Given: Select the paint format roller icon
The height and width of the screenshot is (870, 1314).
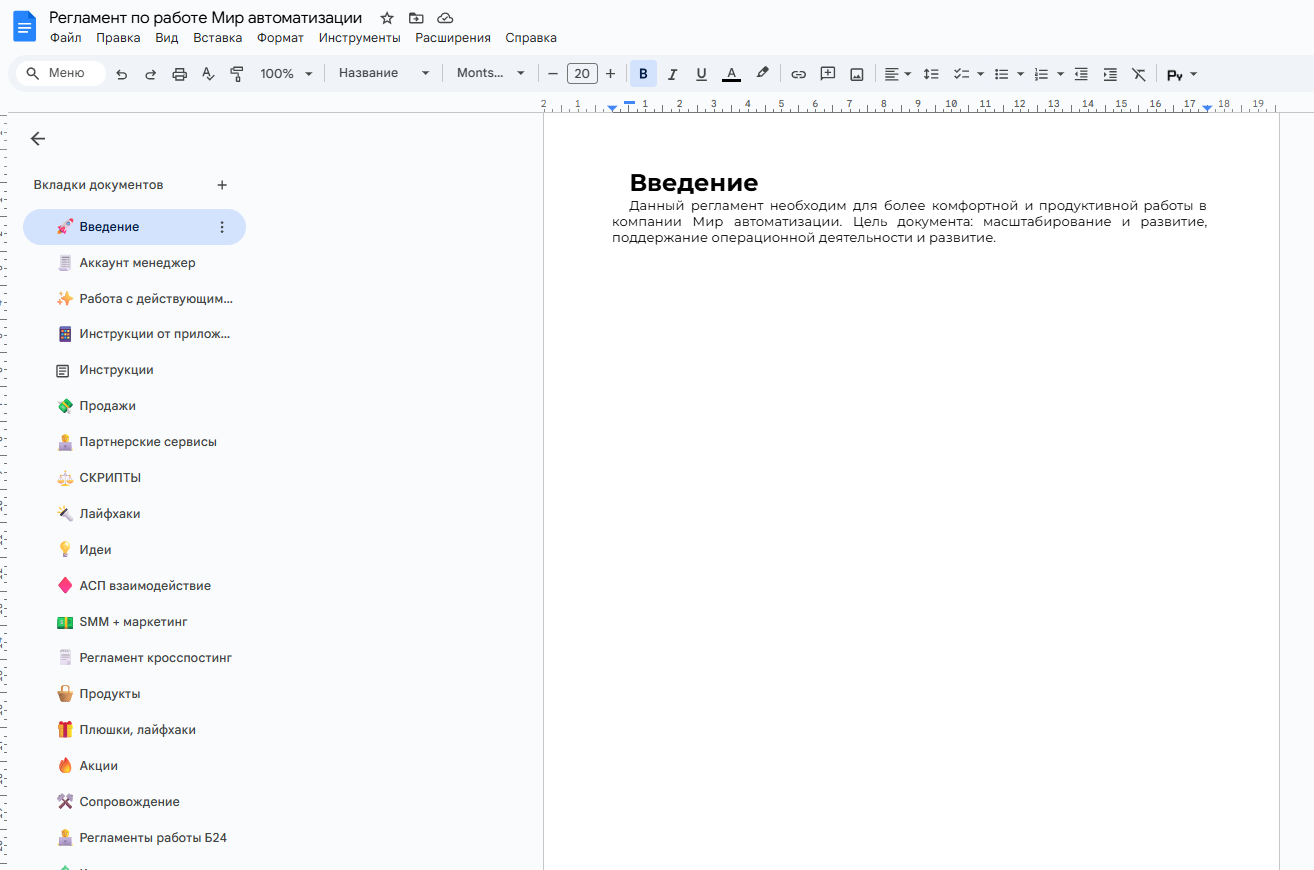Looking at the screenshot, I should pyautogui.click(x=237, y=74).
